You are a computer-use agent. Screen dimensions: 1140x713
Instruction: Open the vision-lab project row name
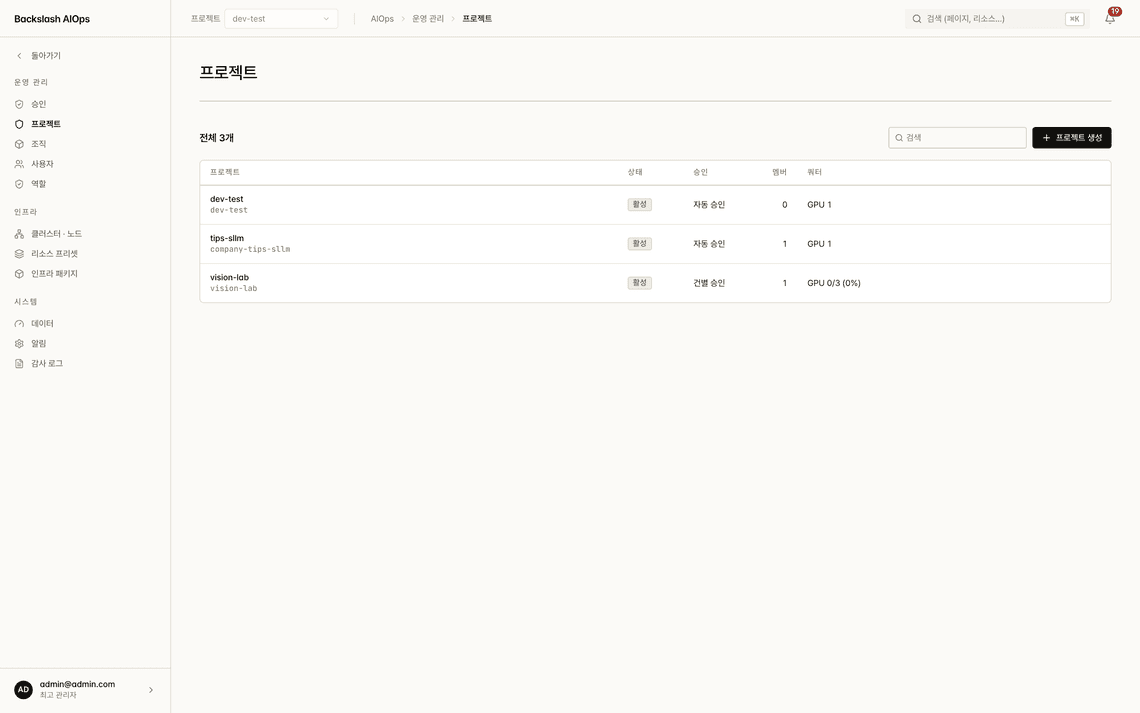click(x=229, y=278)
